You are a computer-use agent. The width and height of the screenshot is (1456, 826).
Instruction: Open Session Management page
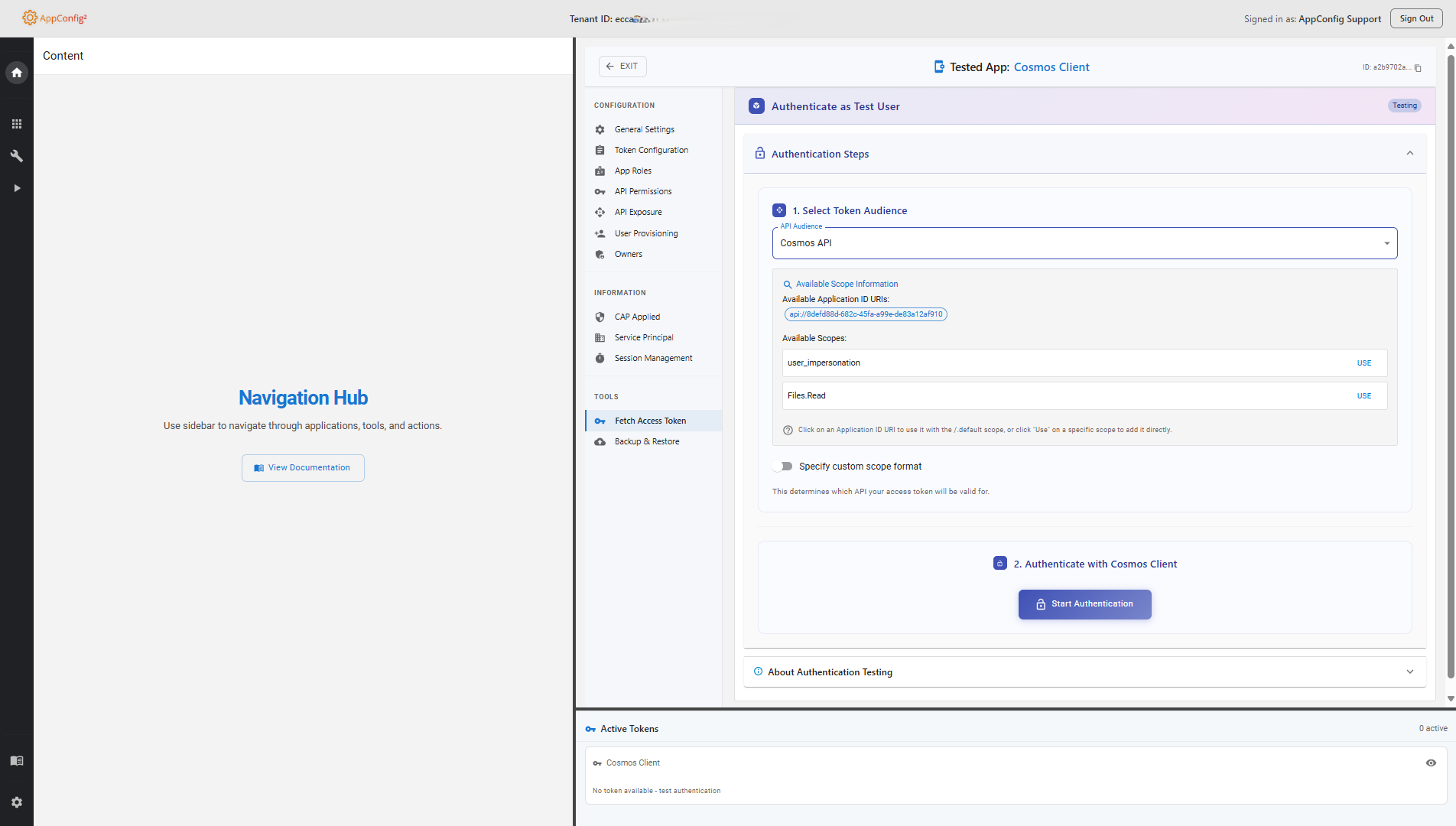[653, 359]
